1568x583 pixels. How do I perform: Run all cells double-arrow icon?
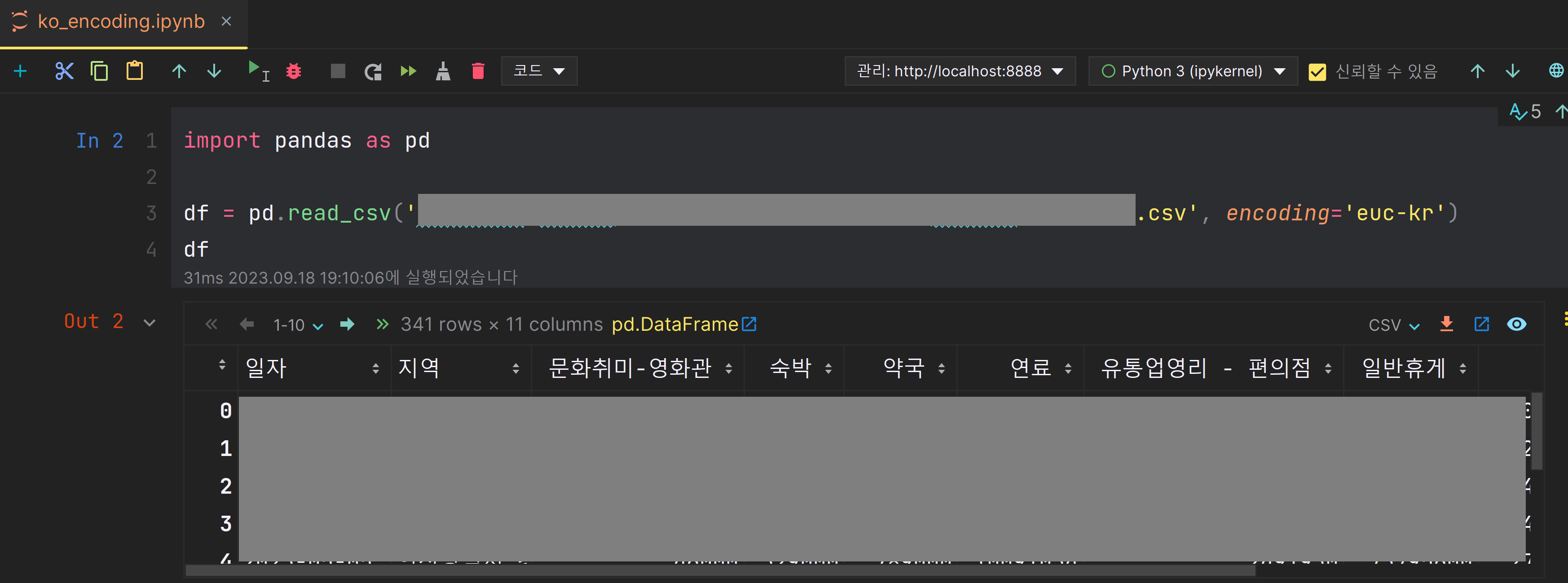(408, 71)
